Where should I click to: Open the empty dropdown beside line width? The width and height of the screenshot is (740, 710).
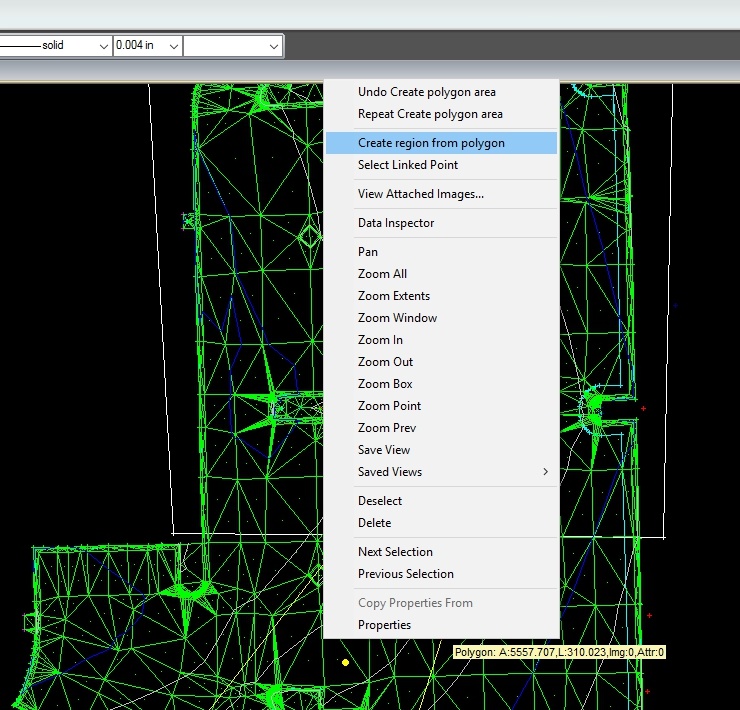tap(273, 46)
